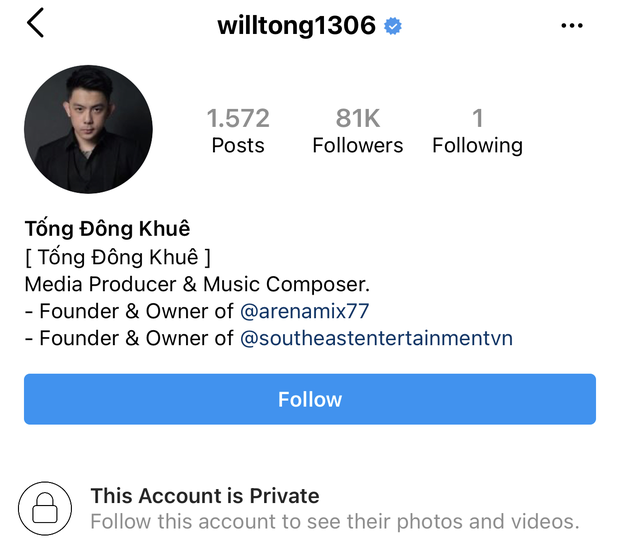Image resolution: width=620 pixels, height=558 pixels.
Task: Select the bold Tống Đông Khuê display name
Action: click(107, 229)
